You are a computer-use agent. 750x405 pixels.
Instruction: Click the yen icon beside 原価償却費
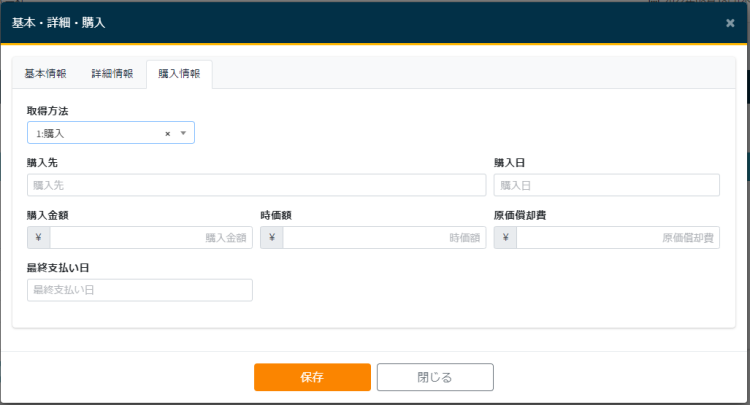tap(505, 238)
